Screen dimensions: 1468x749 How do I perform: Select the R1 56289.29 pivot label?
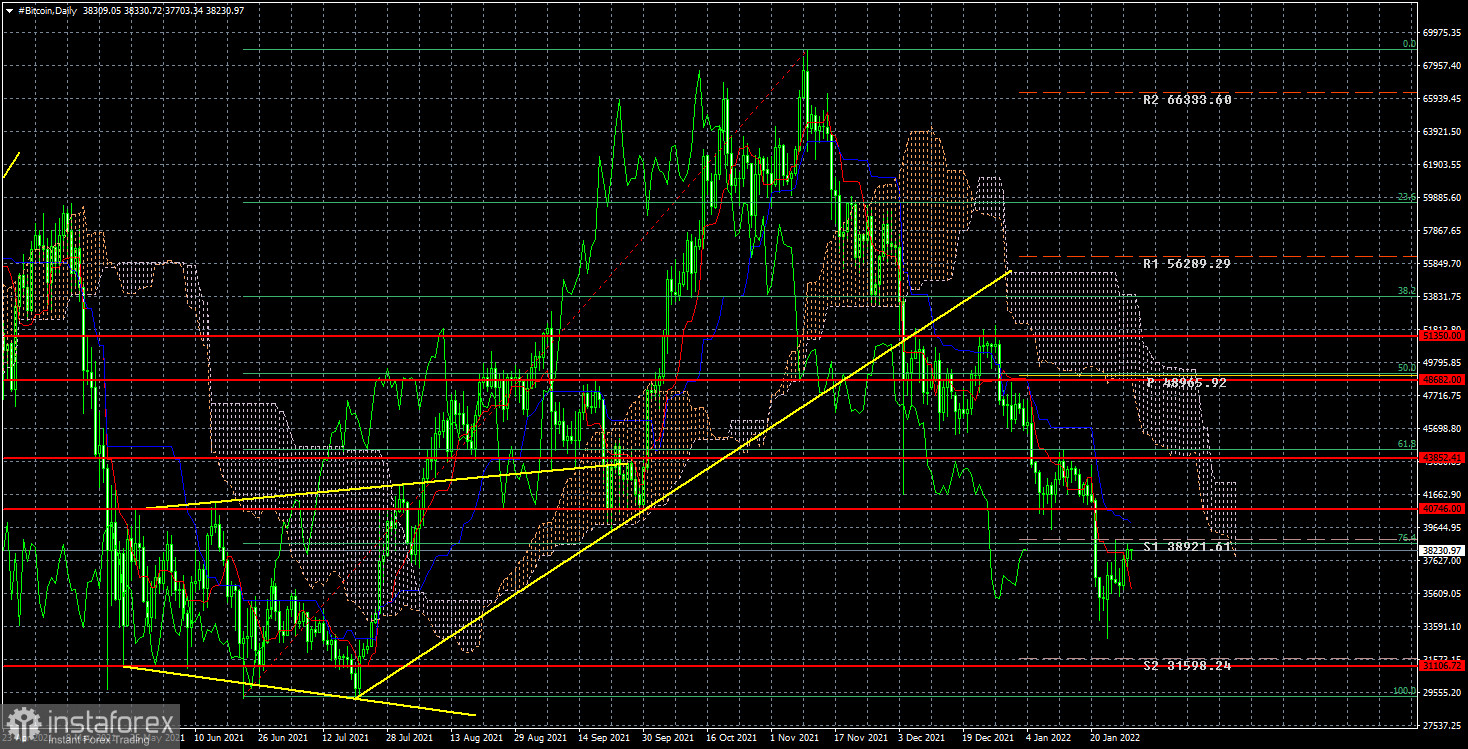tap(1188, 264)
